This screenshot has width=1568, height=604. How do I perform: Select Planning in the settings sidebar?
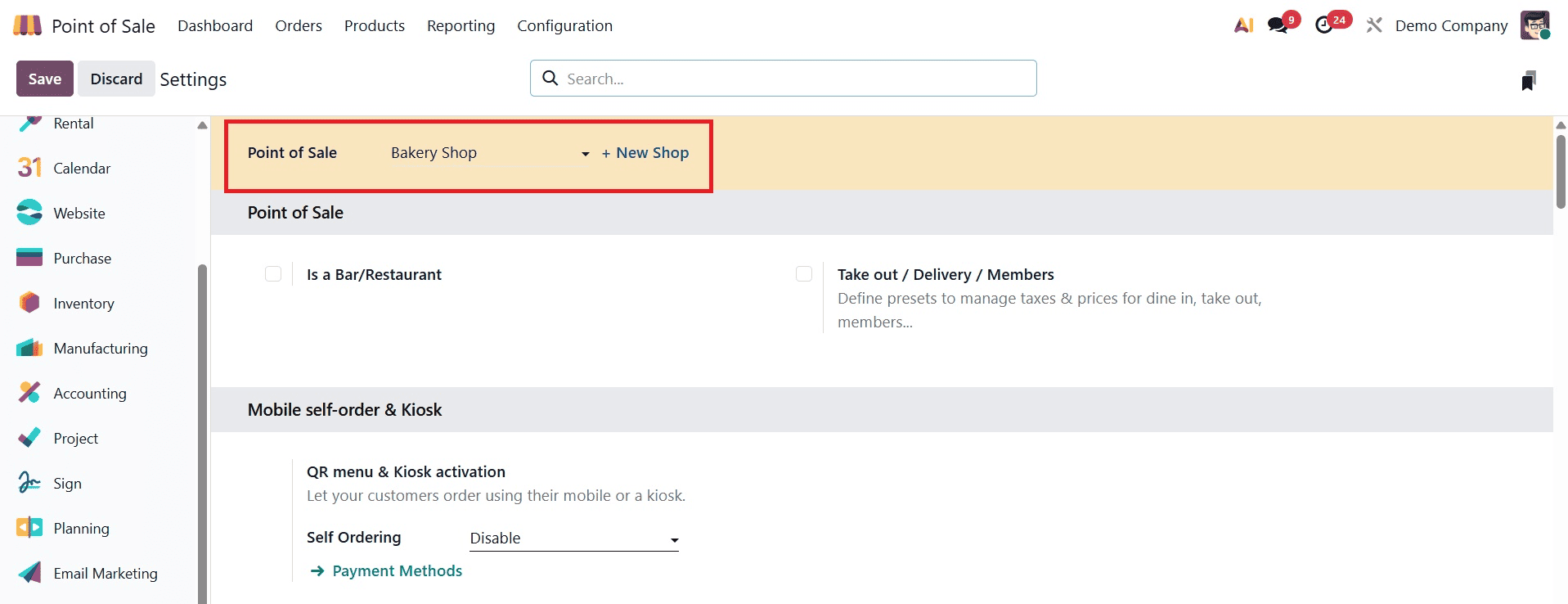pyautogui.click(x=81, y=529)
